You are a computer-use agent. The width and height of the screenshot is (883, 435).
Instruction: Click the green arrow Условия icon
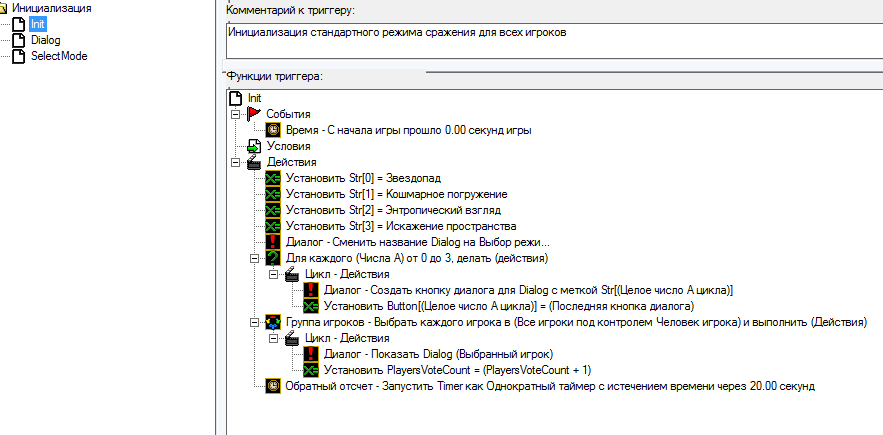(x=254, y=146)
